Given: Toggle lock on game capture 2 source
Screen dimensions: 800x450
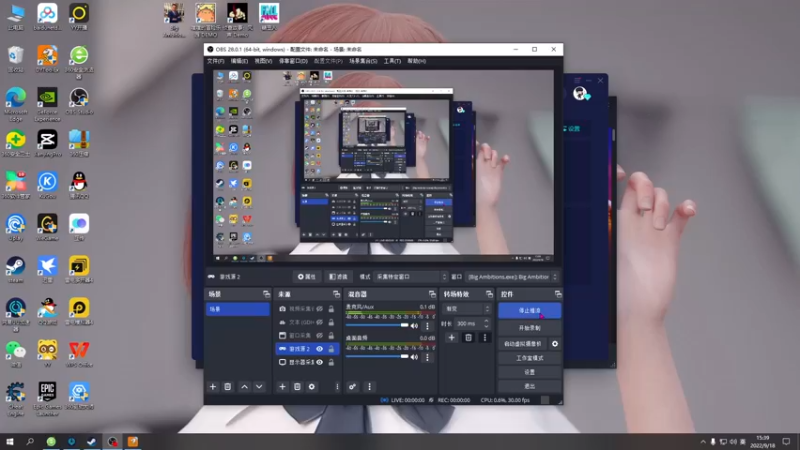Looking at the screenshot, I should coord(331,349).
